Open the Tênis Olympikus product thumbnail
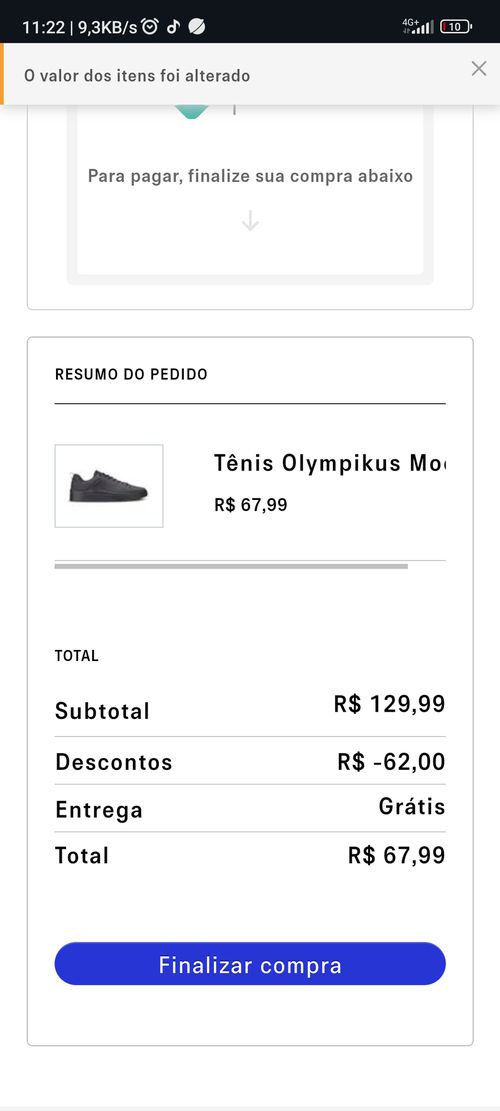The width and height of the screenshot is (500, 1111). click(x=109, y=486)
